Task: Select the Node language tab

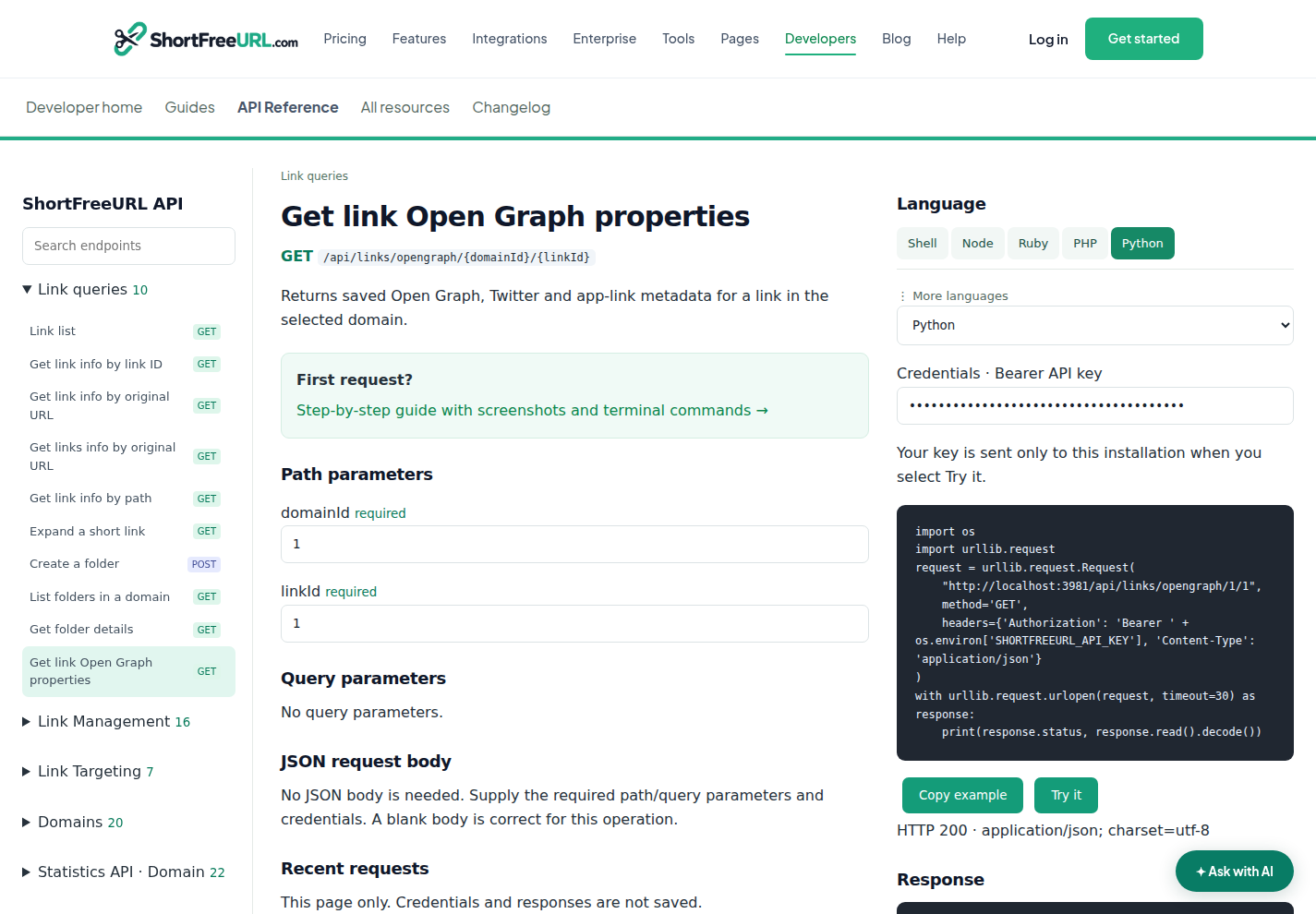Action: (977, 243)
